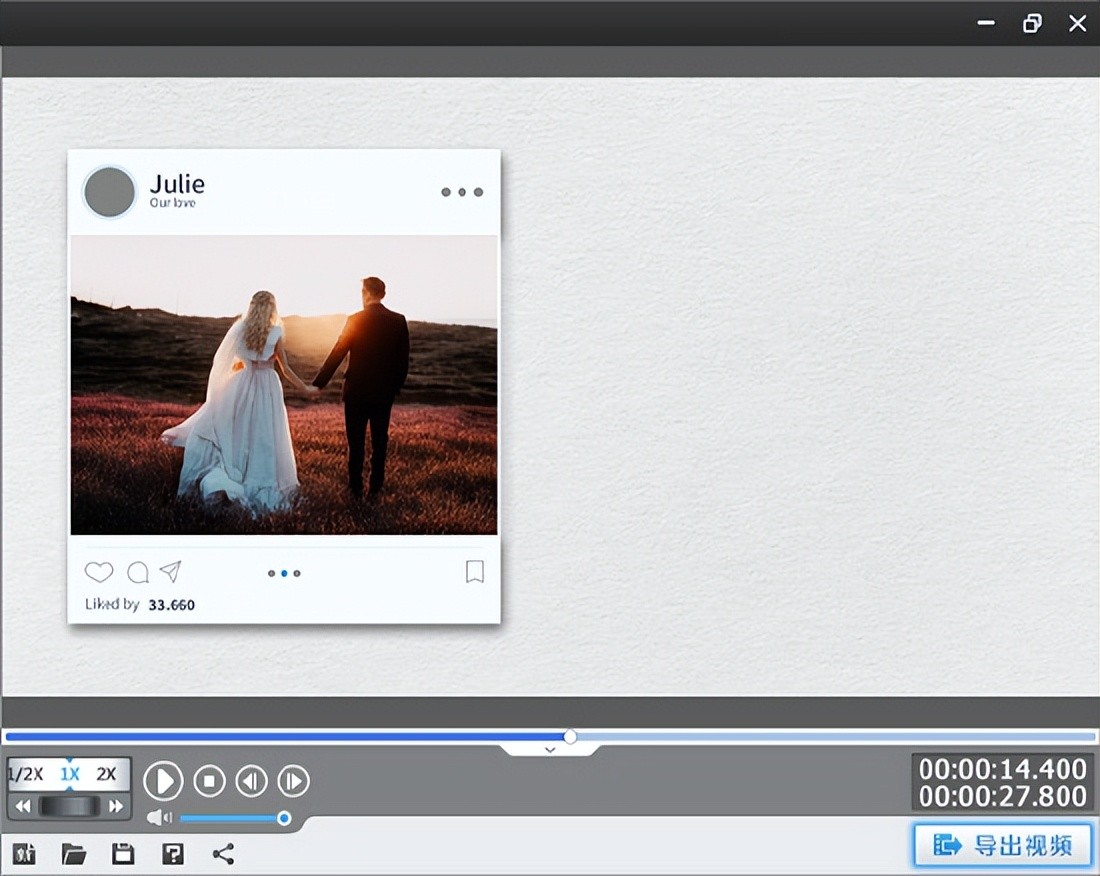Image resolution: width=1100 pixels, height=876 pixels.
Task: Restore down the window
Action: 1032,23
